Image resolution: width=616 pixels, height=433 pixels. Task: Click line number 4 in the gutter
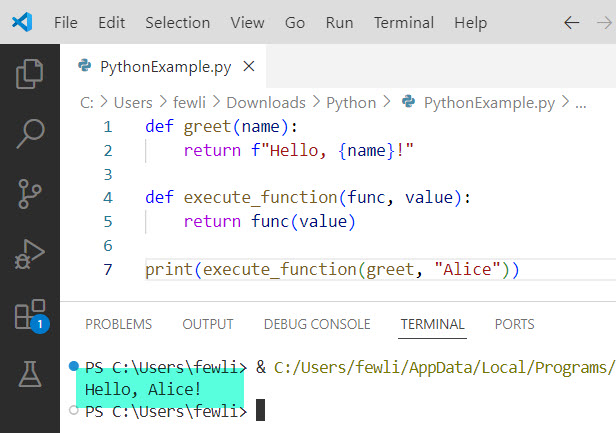[108, 198]
